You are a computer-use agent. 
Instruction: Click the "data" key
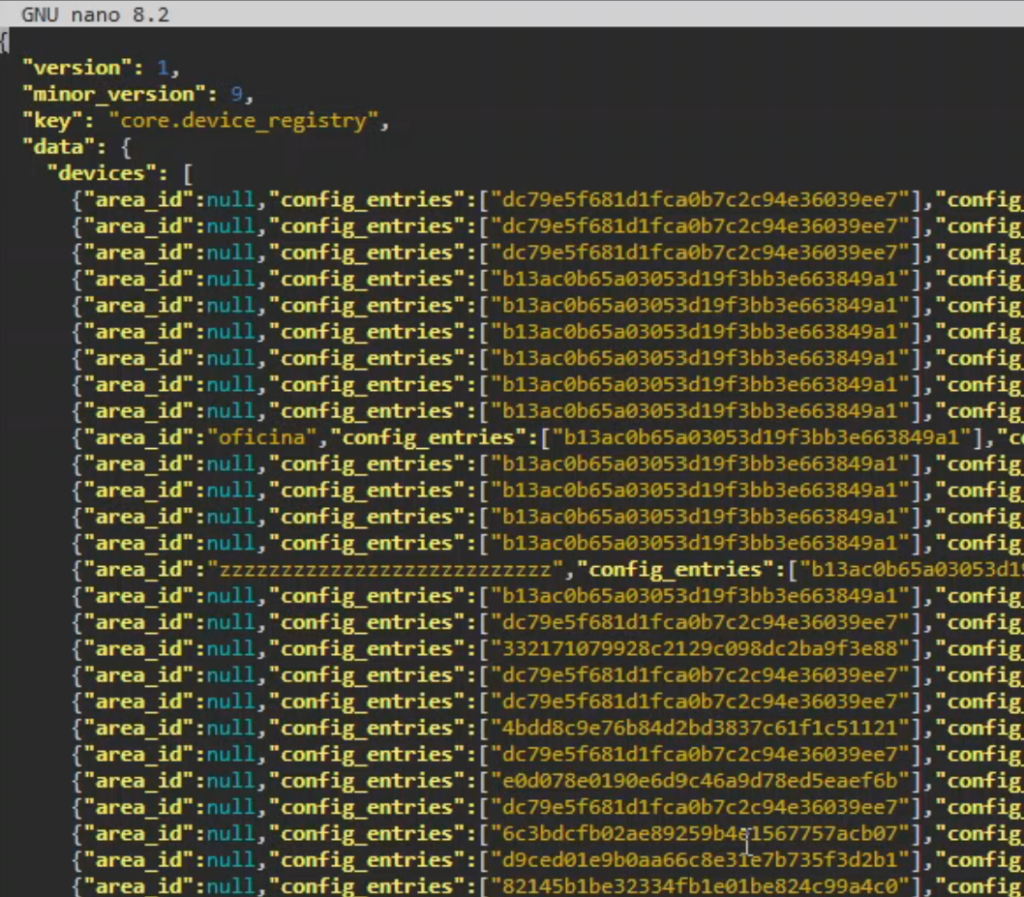pyautogui.click(x=59, y=147)
